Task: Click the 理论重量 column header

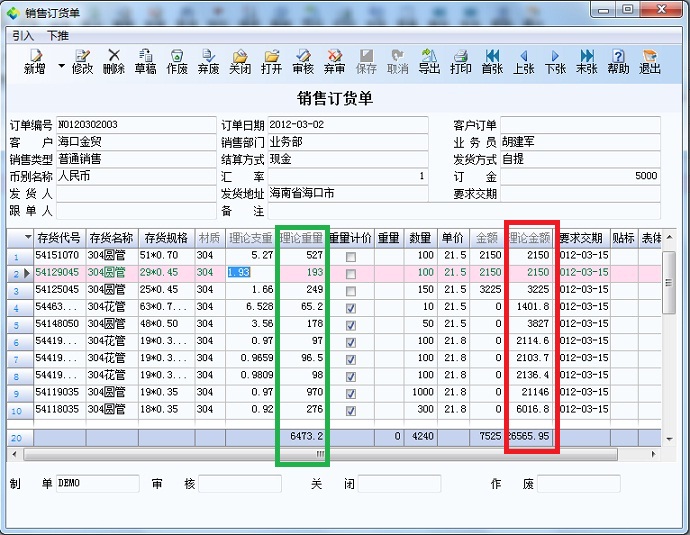Action: pos(301,238)
